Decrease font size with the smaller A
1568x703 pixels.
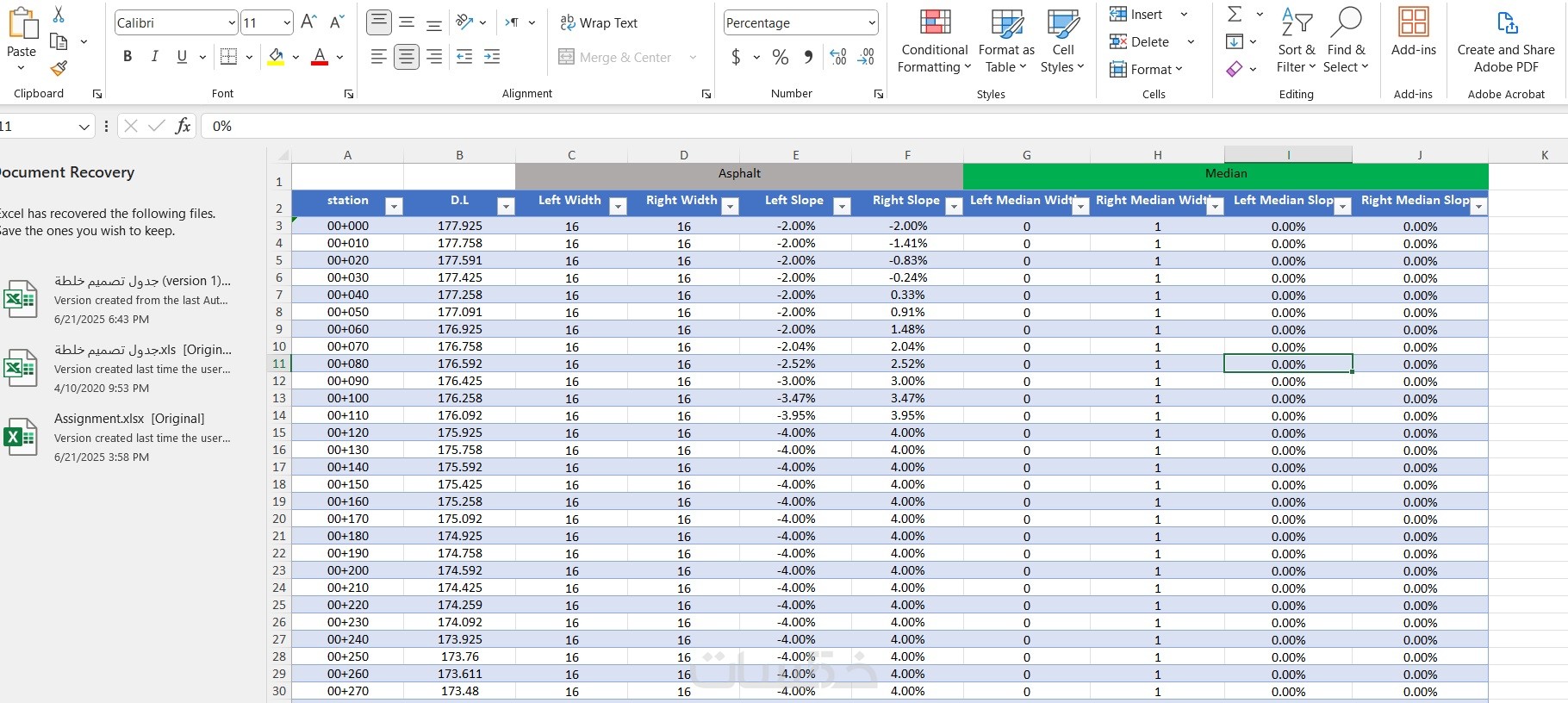pos(337,22)
